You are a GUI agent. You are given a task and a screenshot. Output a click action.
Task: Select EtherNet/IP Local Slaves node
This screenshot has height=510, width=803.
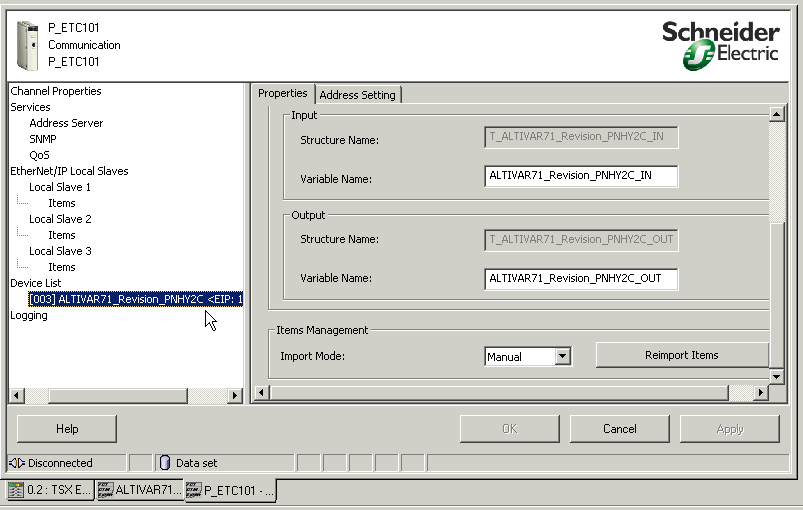pyautogui.click(x=69, y=171)
